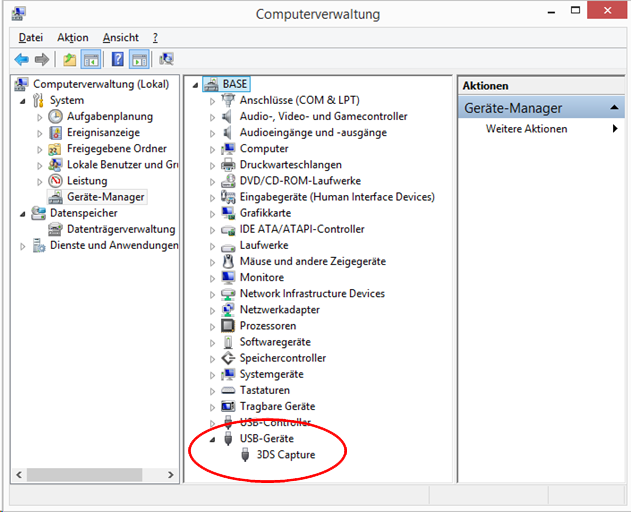Click the IDE ATA/ATAPI-Controller icon

tap(228, 230)
